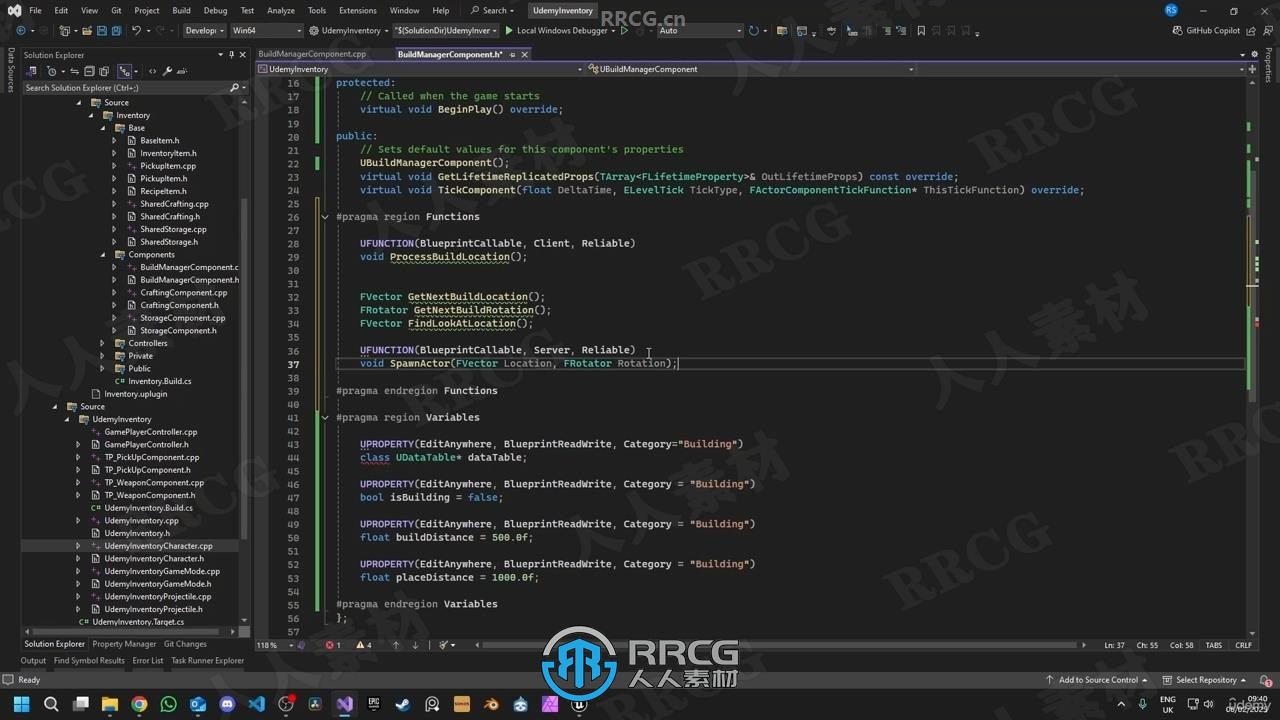
Task: Expand the Controllers folder in Solution Explorer
Action: (103, 343)
